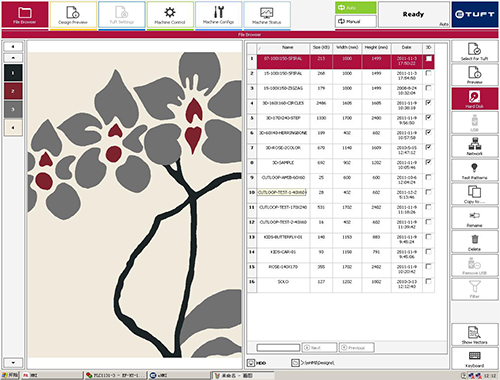
Task: Select the Network source icon
Action: (475, 146)
